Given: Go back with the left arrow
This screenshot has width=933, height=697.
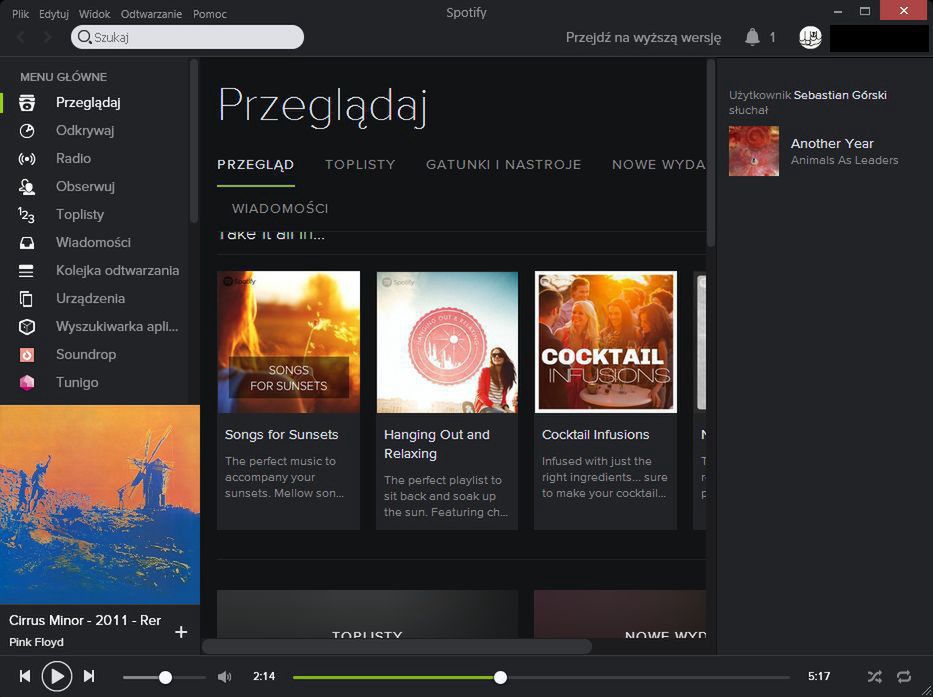Looking at the screenshot, I should tap(21, 37).
